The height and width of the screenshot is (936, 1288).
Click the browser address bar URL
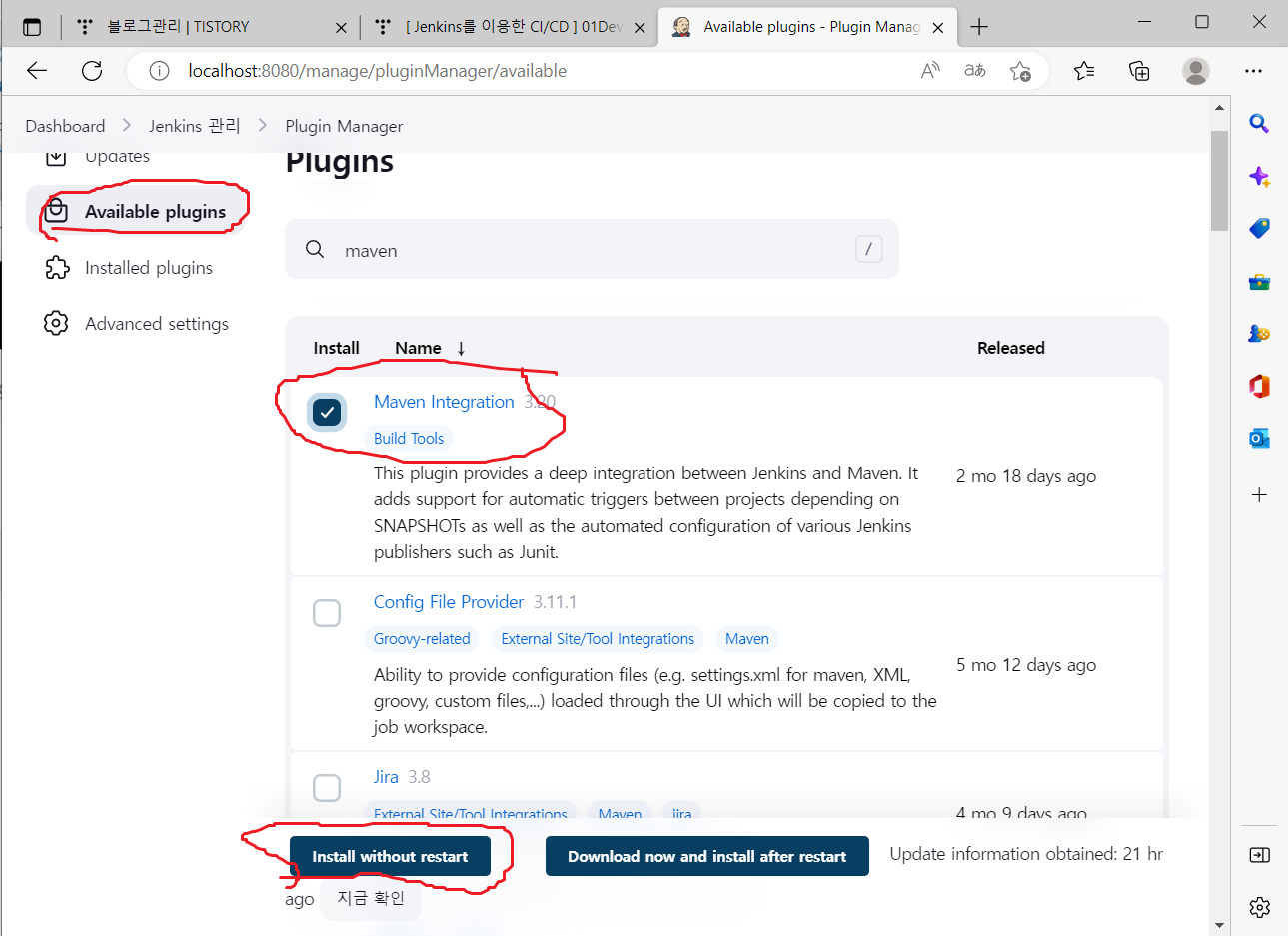377,70
